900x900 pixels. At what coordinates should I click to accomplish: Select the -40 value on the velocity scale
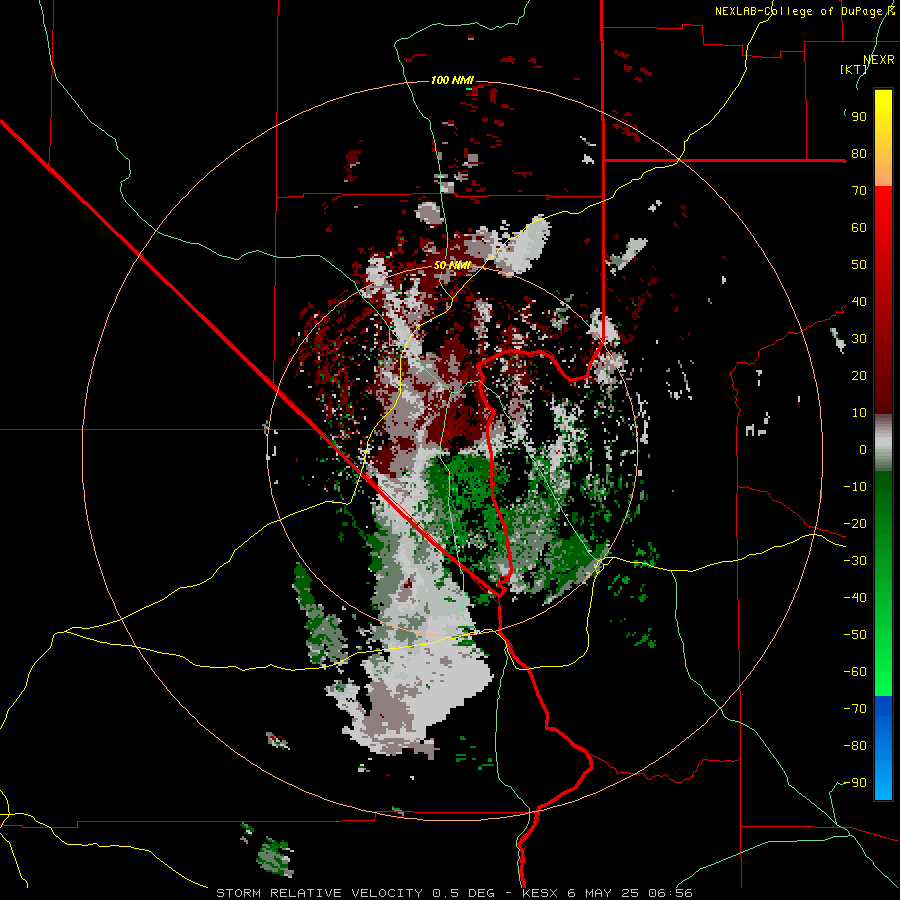click(855, 598)
